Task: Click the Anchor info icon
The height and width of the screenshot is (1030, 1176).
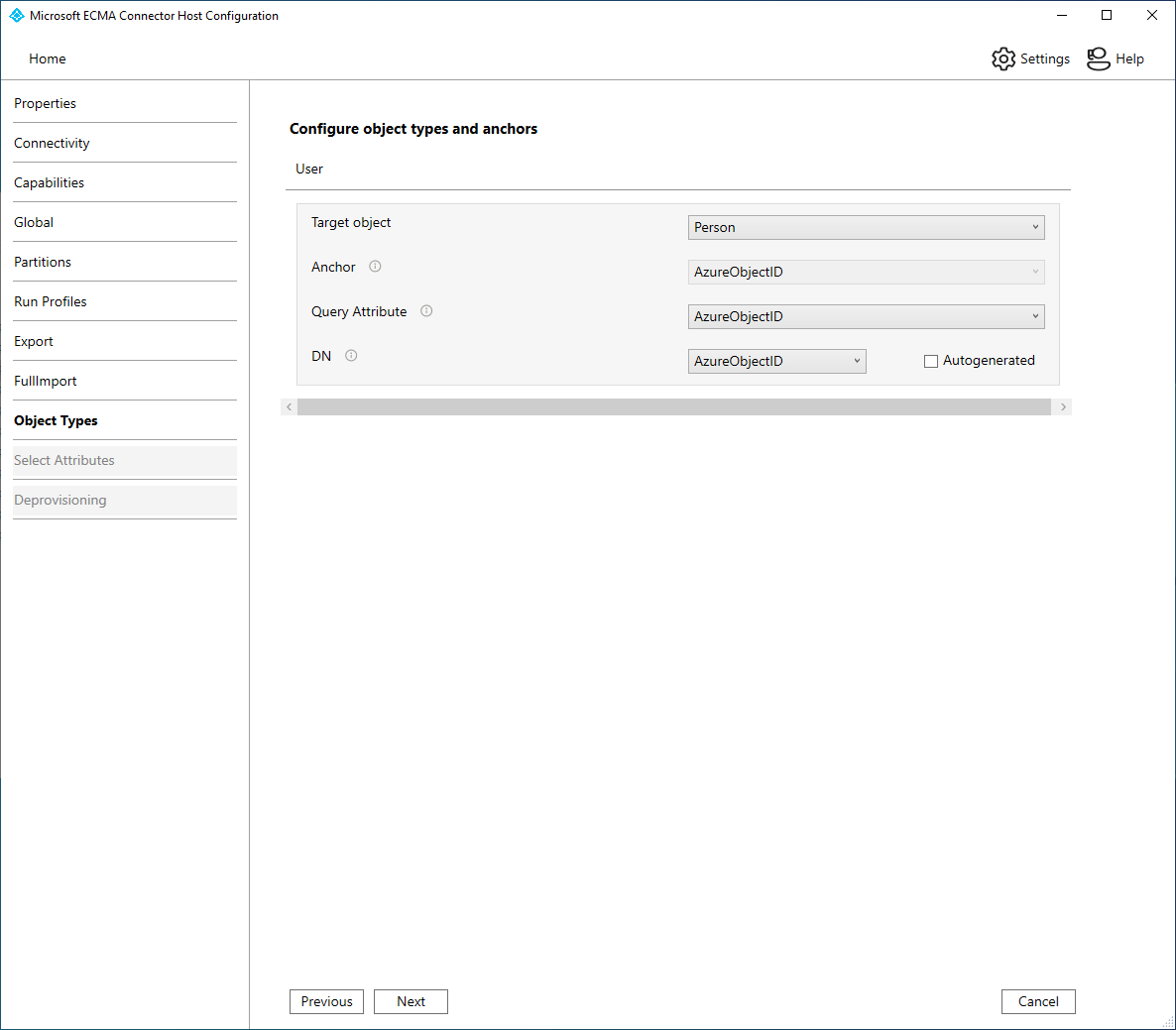Action: click(375, 266)
